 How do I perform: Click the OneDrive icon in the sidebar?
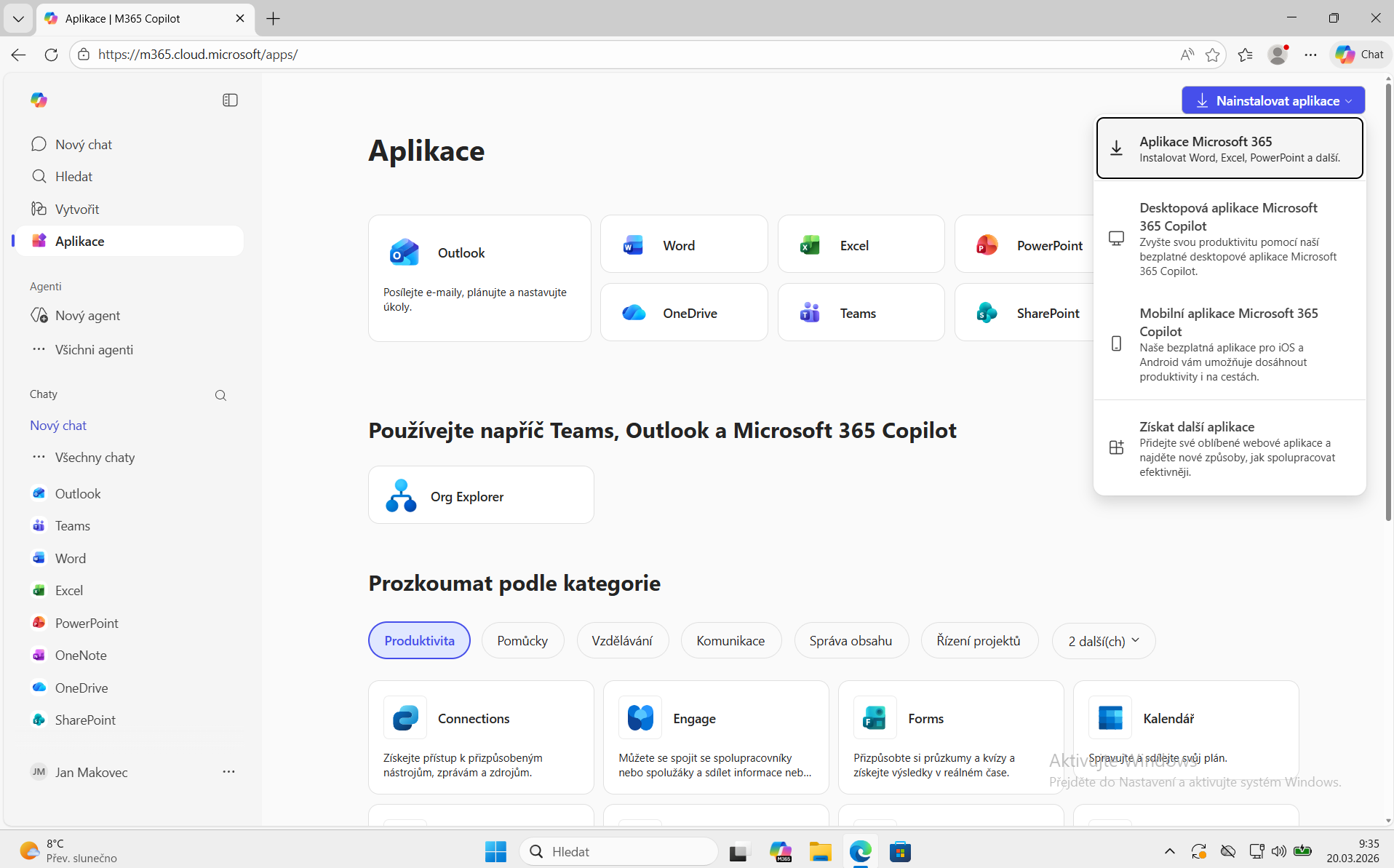[x=39, y=688]
